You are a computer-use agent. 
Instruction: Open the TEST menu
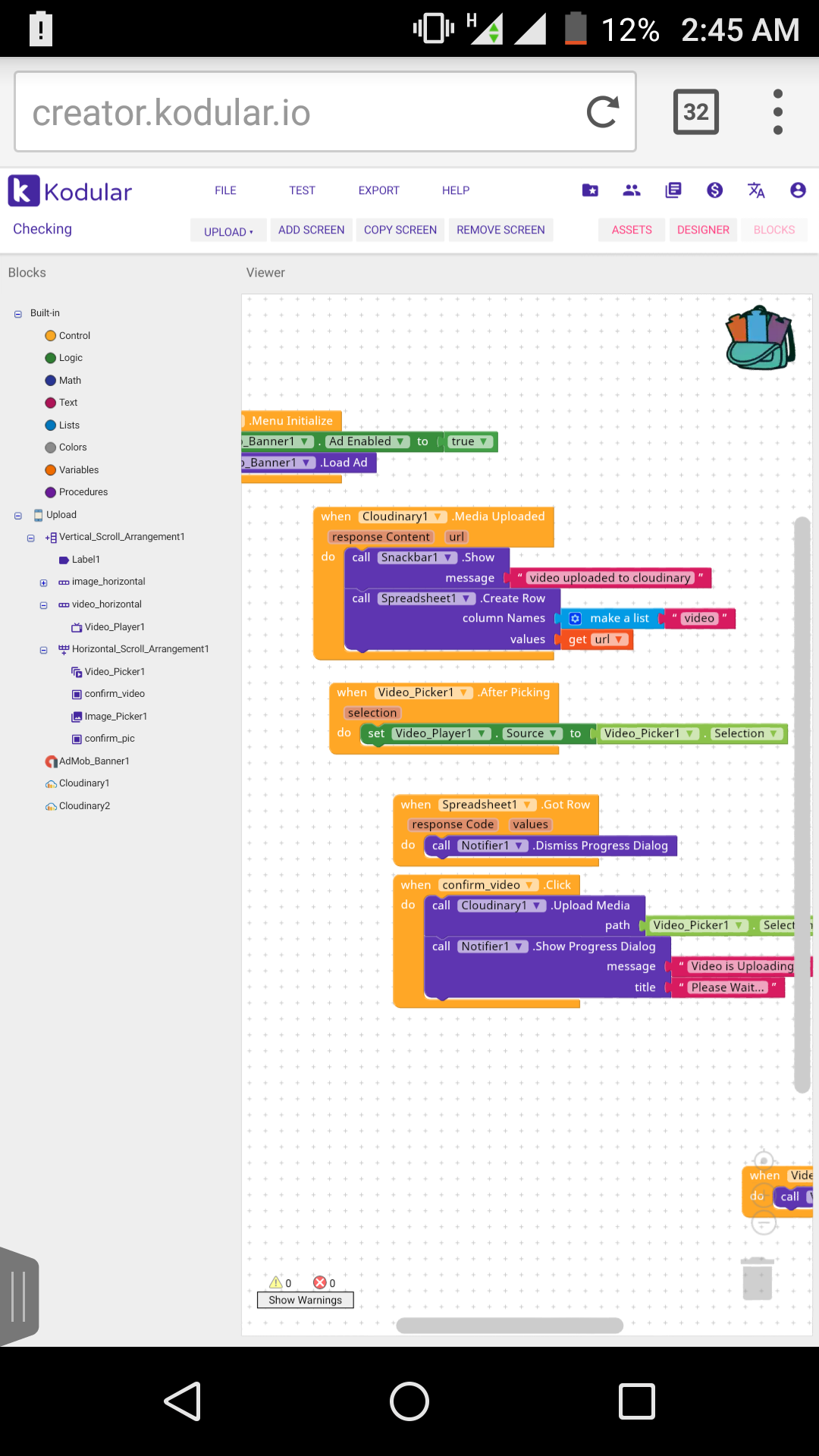click(x=302, y=190)
